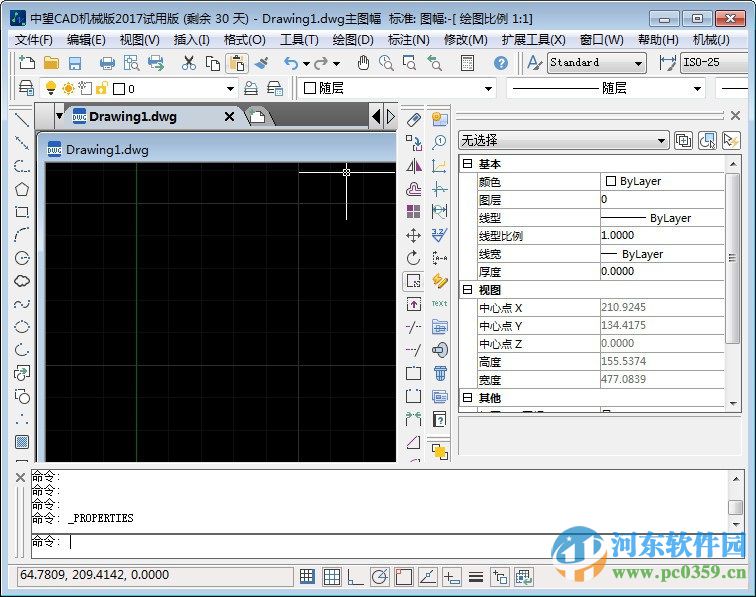Toggle layer on/off lightbulb icon
Image resolution: width=756 pixels, height=597 pixels.
coord(50,88)
